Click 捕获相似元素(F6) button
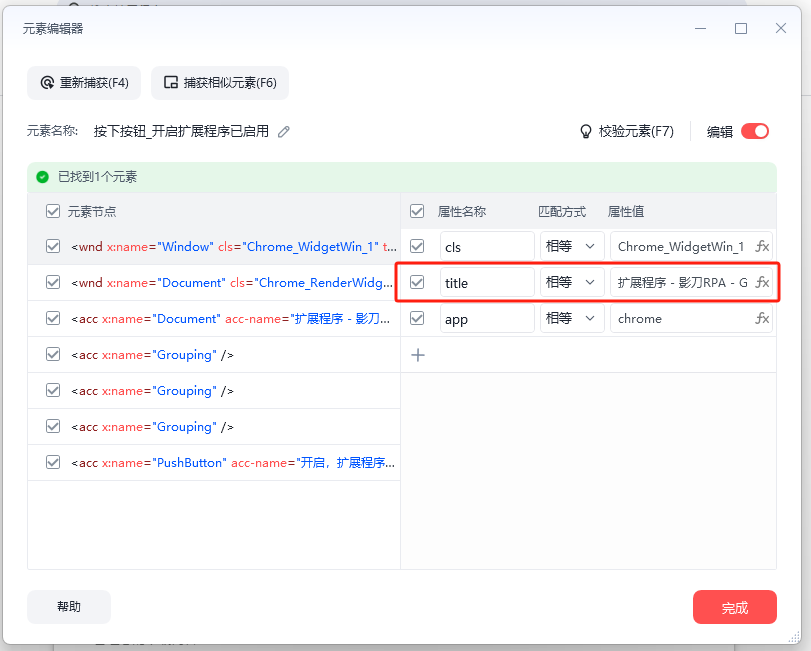The height and width of the screenshot is (651, 811). pos(220,83)
